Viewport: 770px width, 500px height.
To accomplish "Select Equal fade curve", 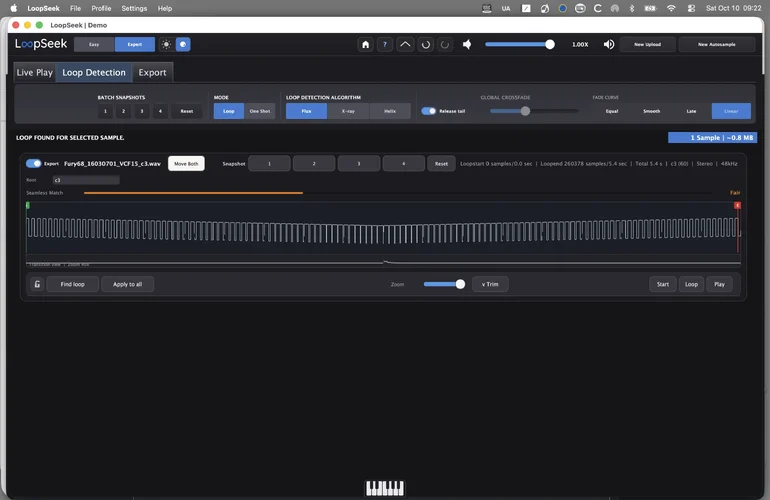I will coord(612,111).
